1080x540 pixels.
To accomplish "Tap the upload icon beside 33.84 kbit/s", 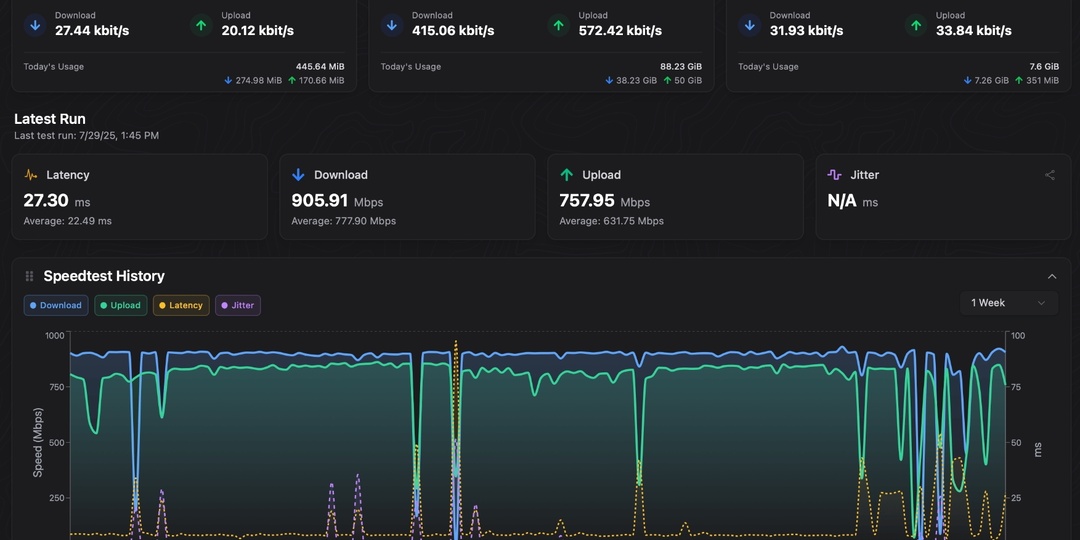I will coord(916,25).
